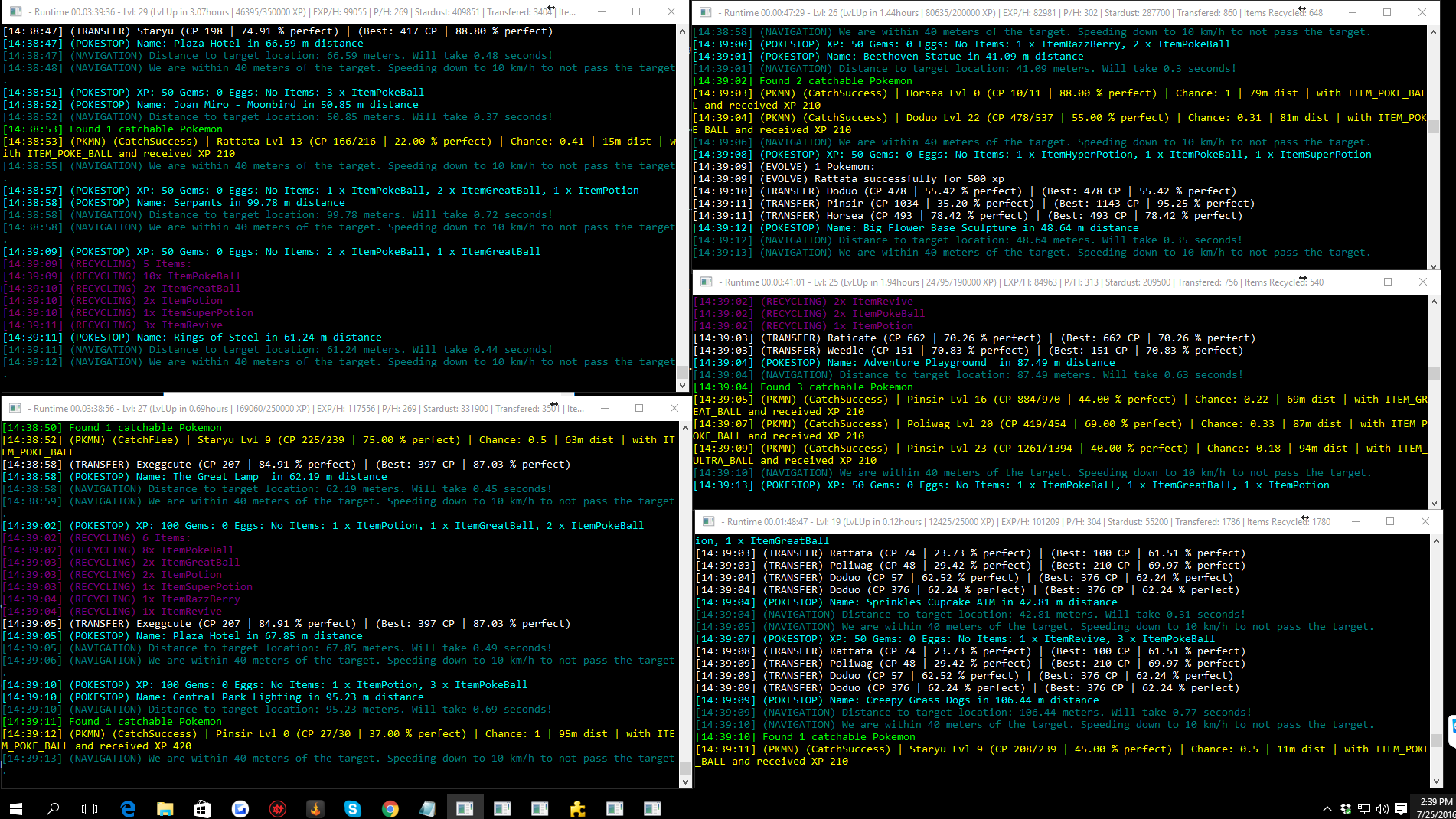This screenshot has height=819, width=1456.
Task: Show hidden system tray icons chevron
Action: point(1327,808)
